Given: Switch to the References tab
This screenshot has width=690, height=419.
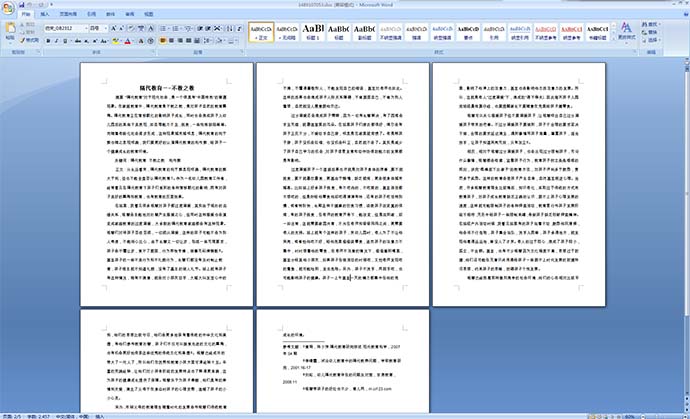Looking at the screenshot, I should [91, 14].
